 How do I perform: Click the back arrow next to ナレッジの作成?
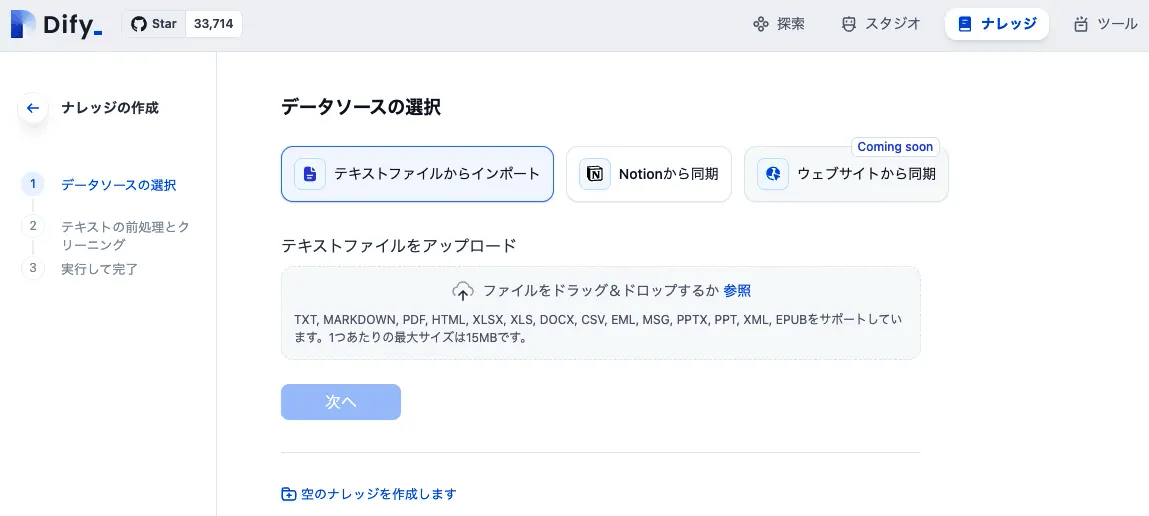click(32, 108)
